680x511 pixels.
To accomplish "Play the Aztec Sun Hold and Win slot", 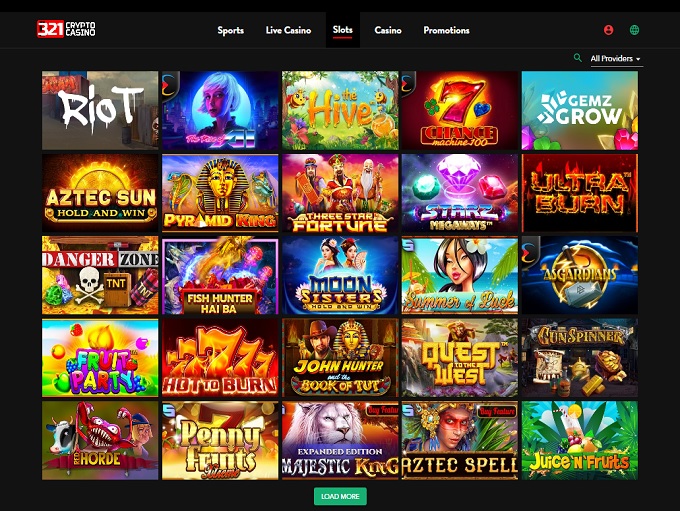I will pos(100,193).
